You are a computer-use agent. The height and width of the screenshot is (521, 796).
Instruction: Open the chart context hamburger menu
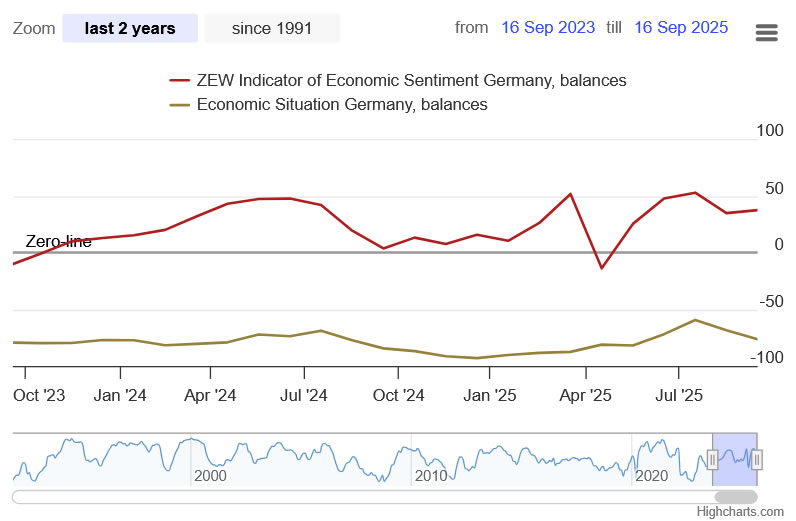coord(766,32)
